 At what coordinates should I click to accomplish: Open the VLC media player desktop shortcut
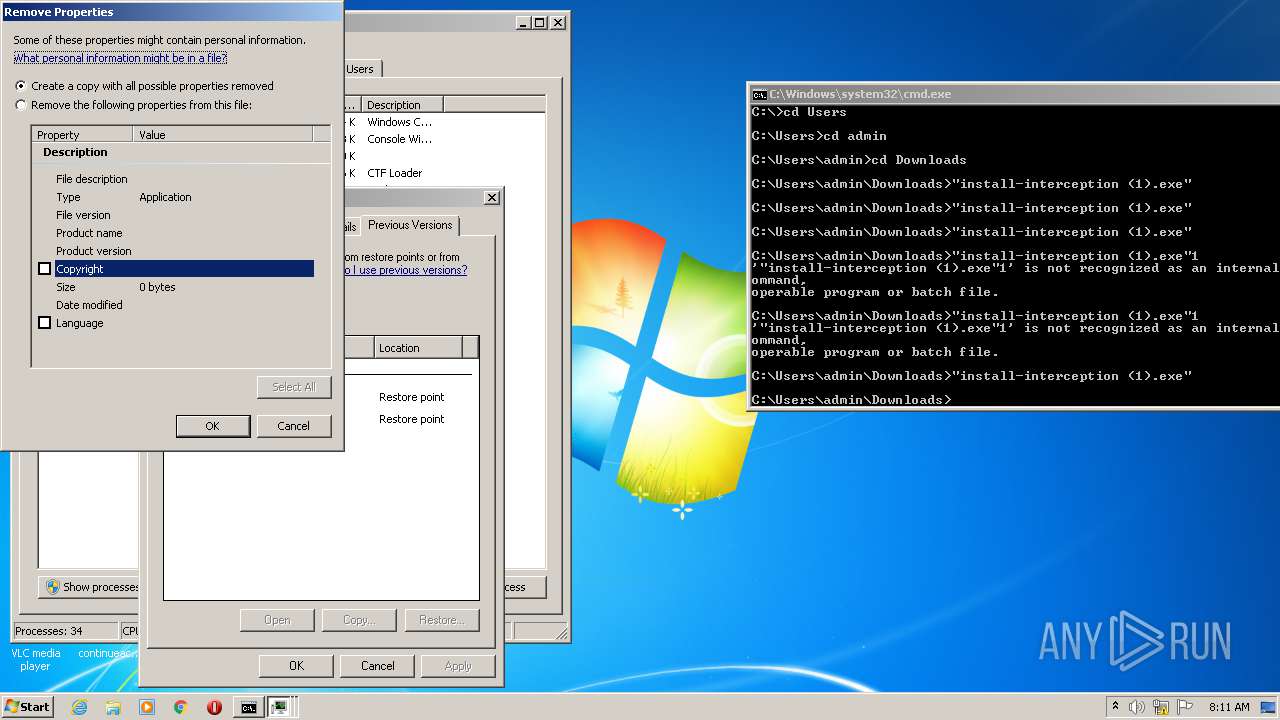35,659
